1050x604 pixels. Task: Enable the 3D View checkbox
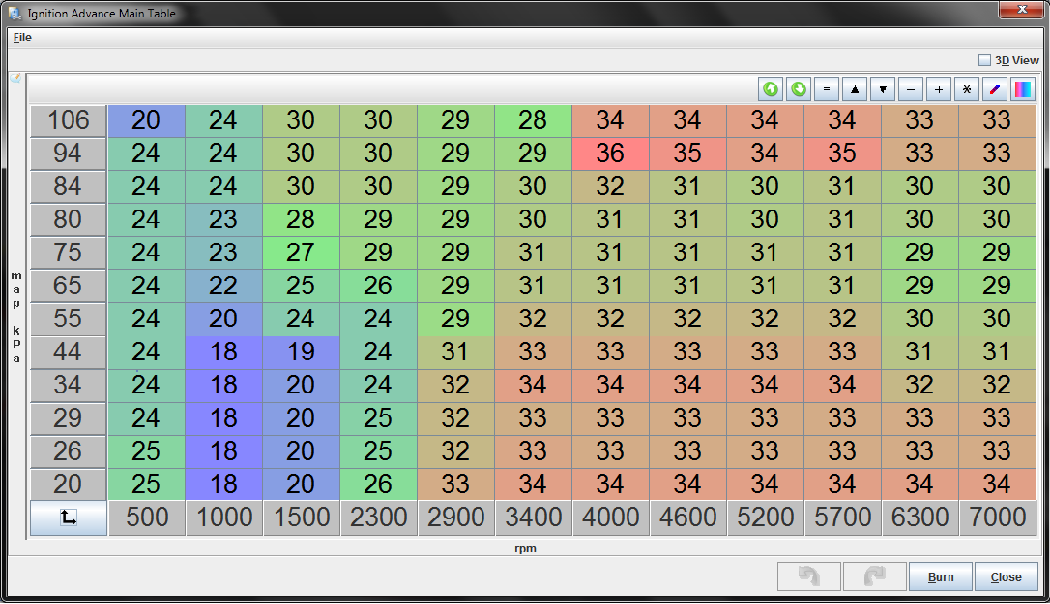tap(984, 60)
